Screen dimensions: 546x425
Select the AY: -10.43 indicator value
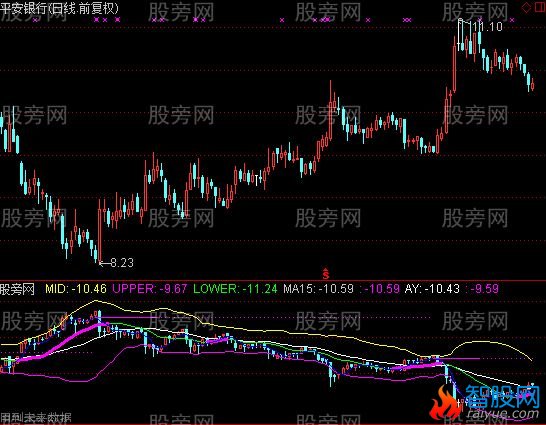432,289
